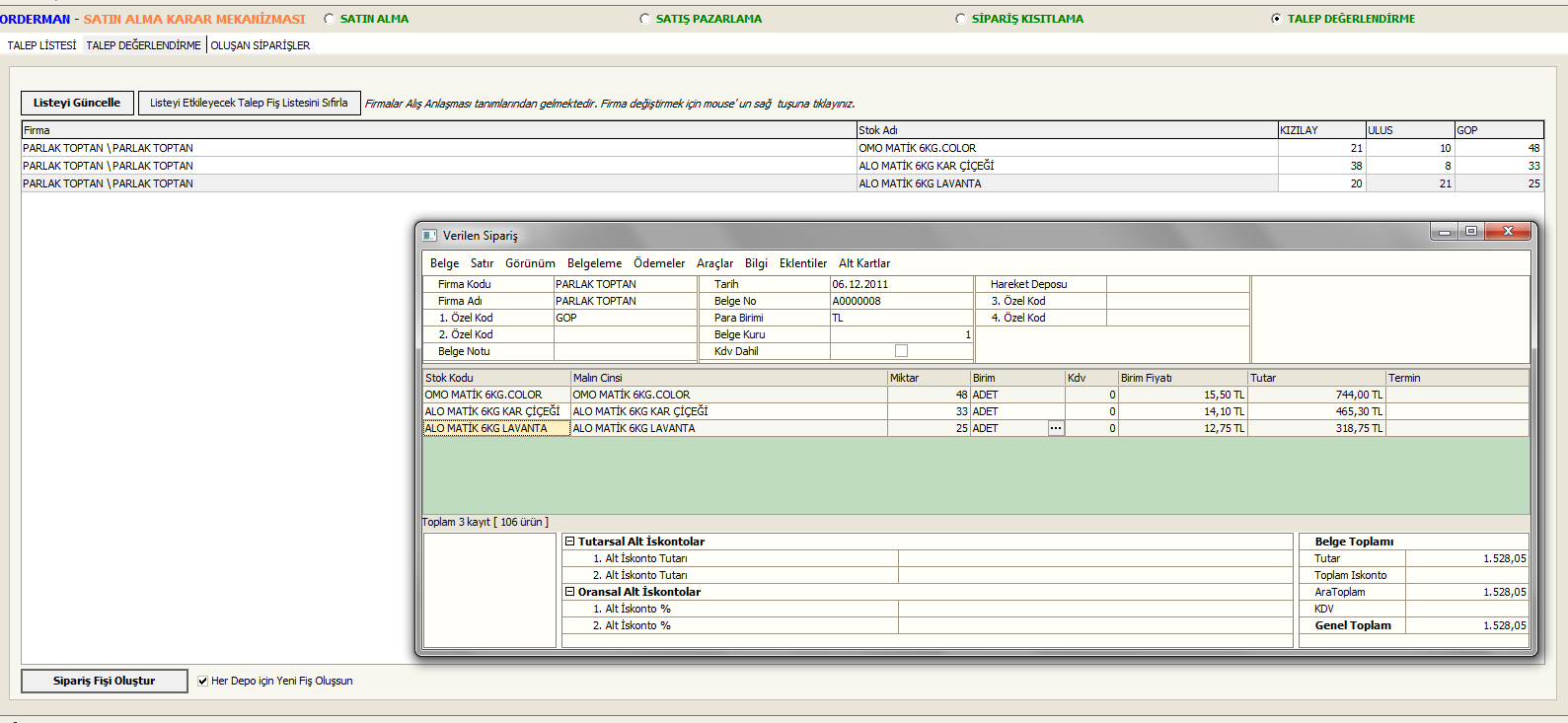
Task: Select ALO MATİK 6KG KAR ÇİÇEĞİ in main list
Action: point(783,166)
